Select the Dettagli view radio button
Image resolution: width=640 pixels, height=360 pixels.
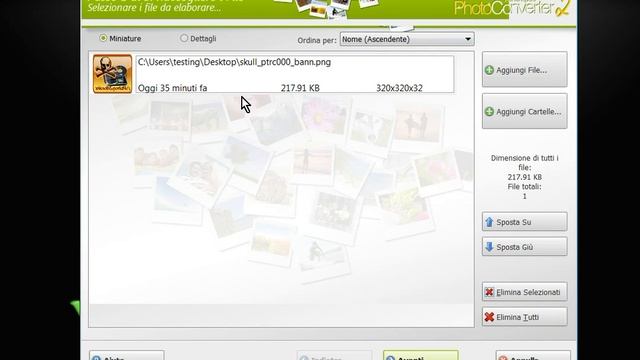[x=184, y=38]
